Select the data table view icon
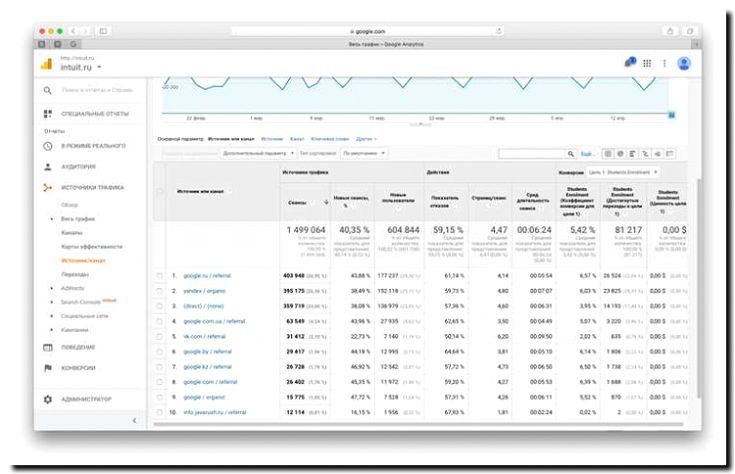Screen dimensions: 735x474 tap(606, 153)
